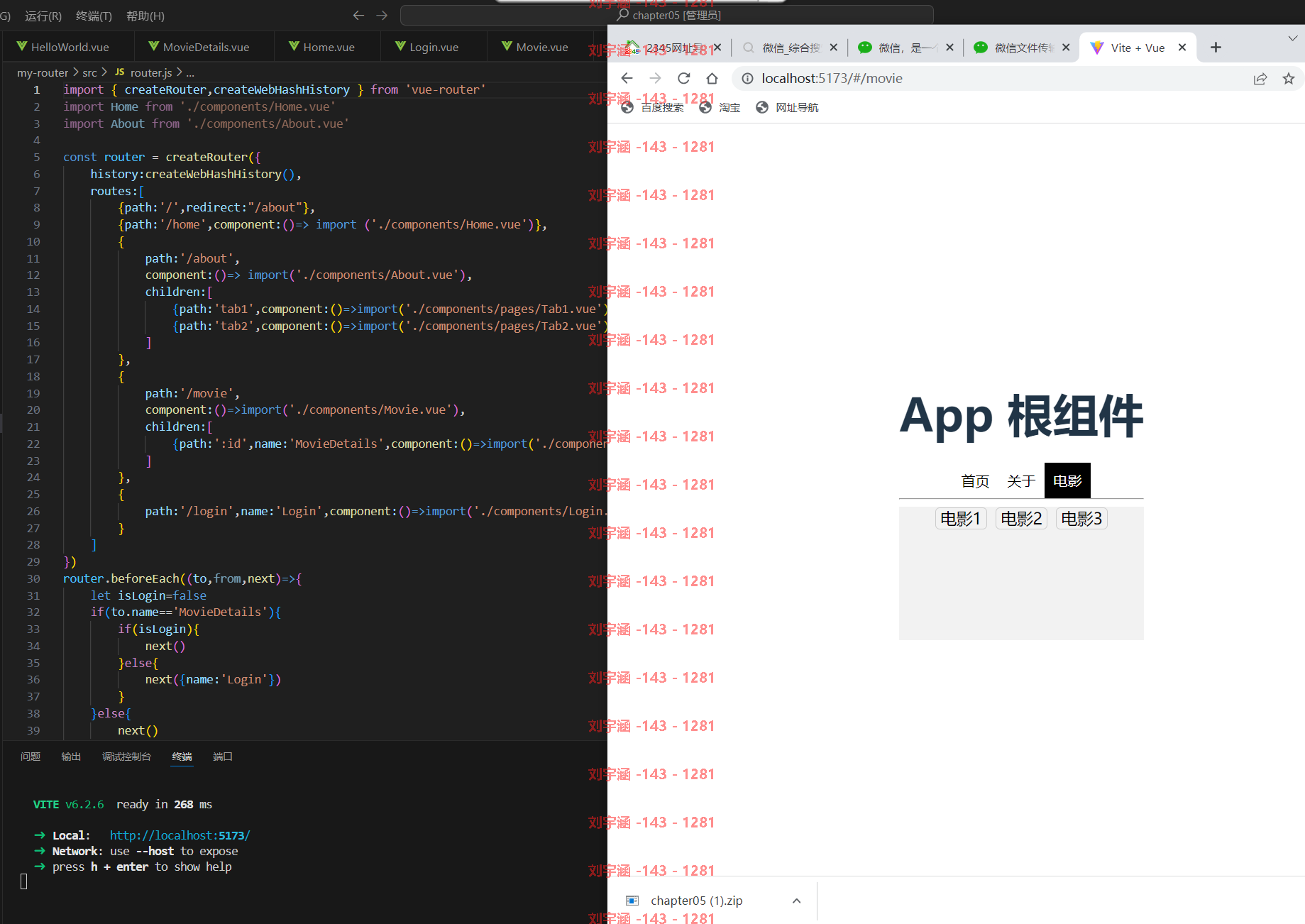This screenshot has width=1305, height=924.
Task: Expand the chapter05 (1).zip download options
Action: pyautogui.click(x=796, y=901)
